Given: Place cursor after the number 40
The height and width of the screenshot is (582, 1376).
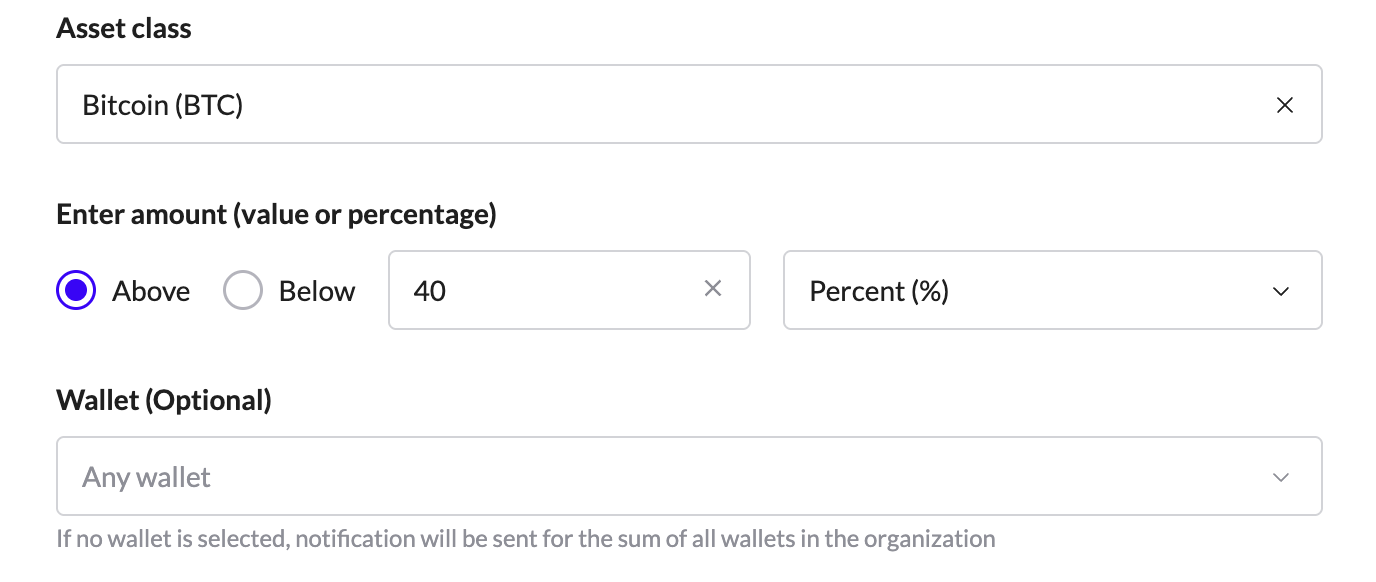Looking at the screenshot, I should click(x=449, y=291).
